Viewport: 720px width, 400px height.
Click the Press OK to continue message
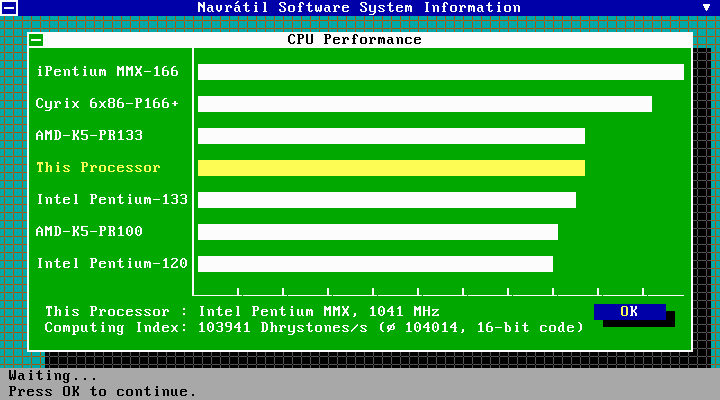point(102,392)
